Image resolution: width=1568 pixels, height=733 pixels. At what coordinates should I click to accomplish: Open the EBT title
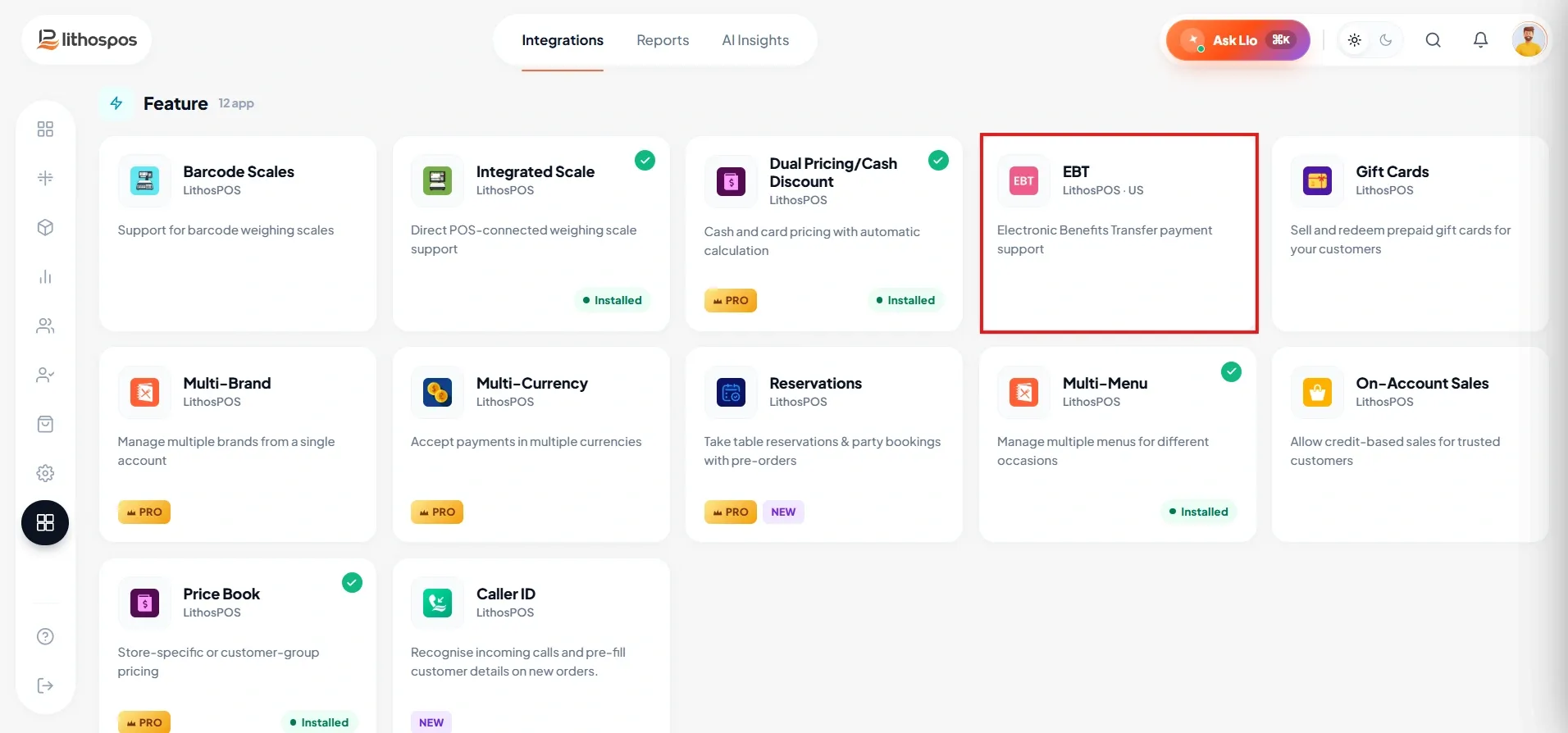click(x=1076, y=171)
